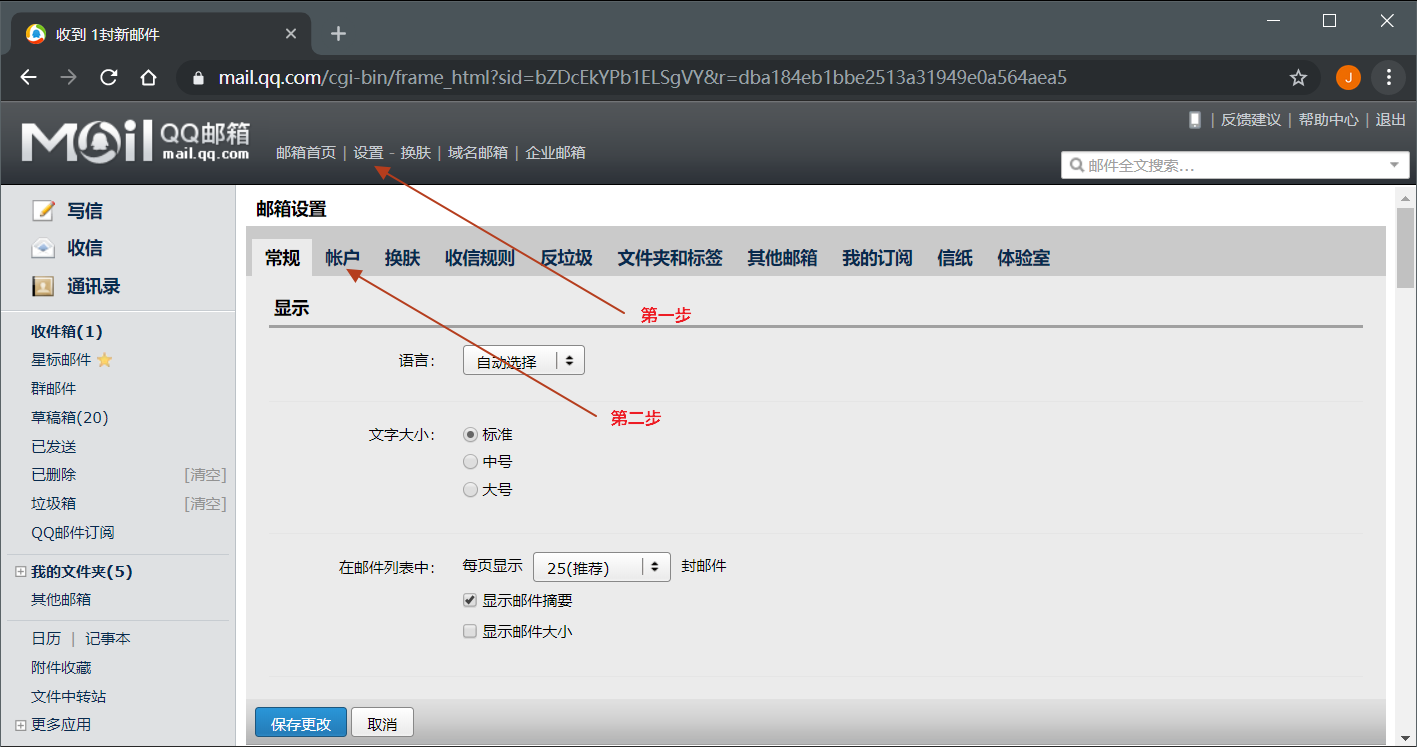The image size is (1417, 747).
Task: Open the 语言 自动选择 dropdown
Action: (x=524, y=361)
